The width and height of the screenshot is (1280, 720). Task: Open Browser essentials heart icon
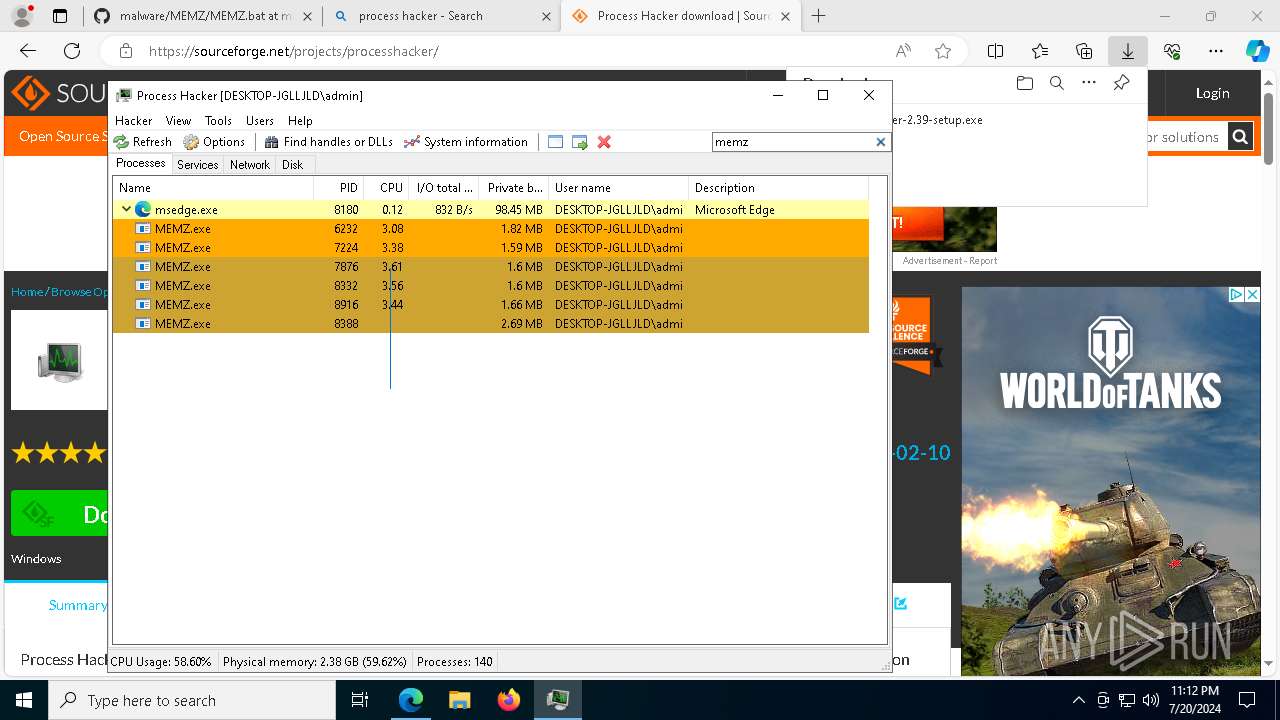coord(1172,51)
